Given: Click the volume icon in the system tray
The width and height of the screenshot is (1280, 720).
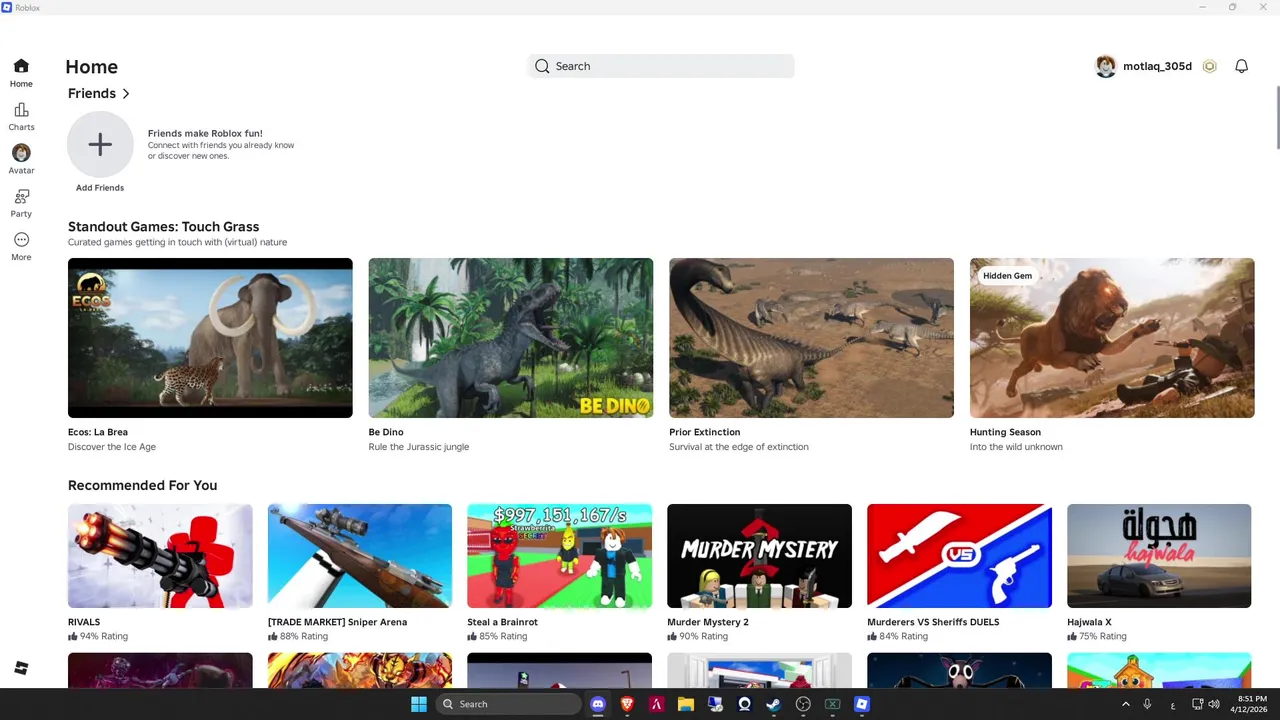Looking at the screenshot, I should tap(1215, 704).
